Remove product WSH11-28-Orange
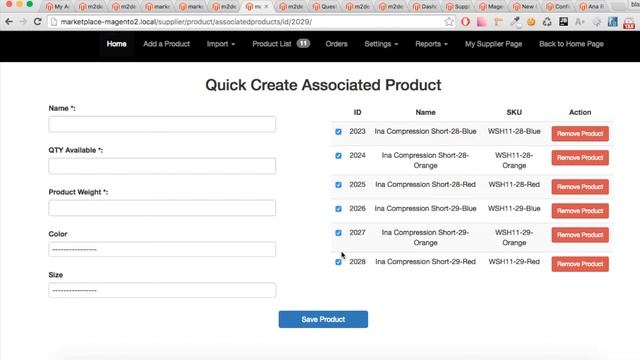 point(580,158)
